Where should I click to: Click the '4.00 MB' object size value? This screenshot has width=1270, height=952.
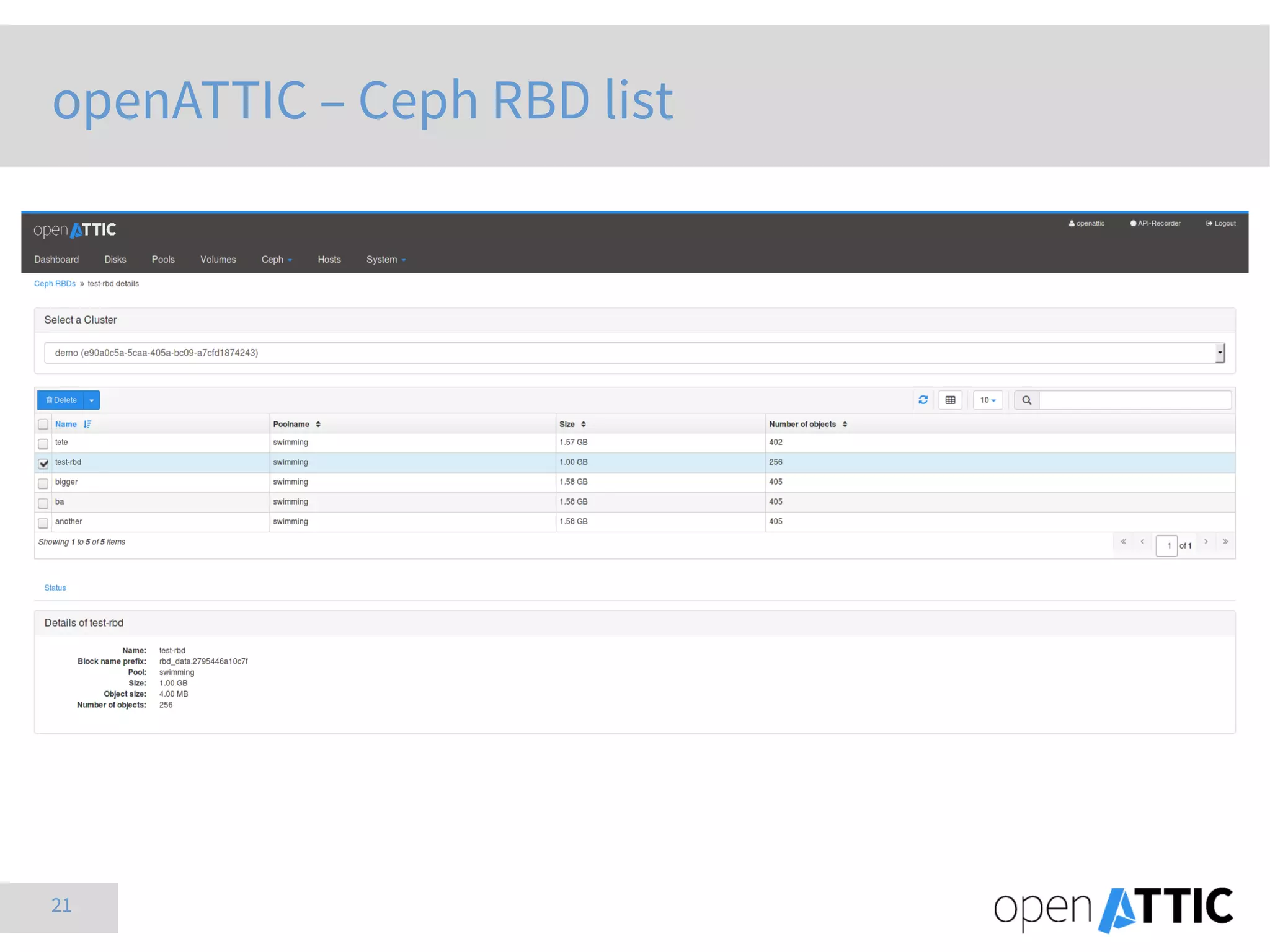(x=174, y=694)
